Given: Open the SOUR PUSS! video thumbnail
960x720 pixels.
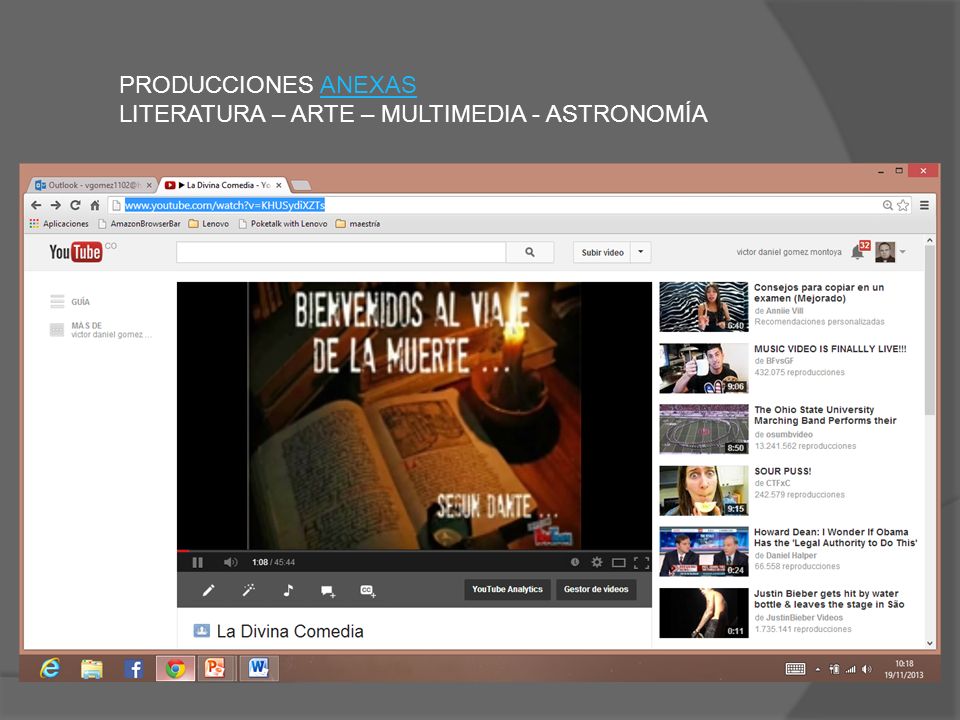Looking at the screenshot, I should point(703,490).
